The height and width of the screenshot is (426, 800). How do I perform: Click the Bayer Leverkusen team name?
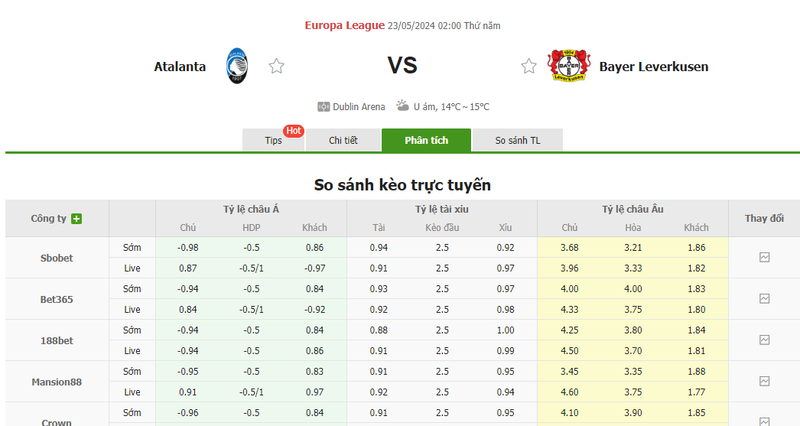(654, 67)
